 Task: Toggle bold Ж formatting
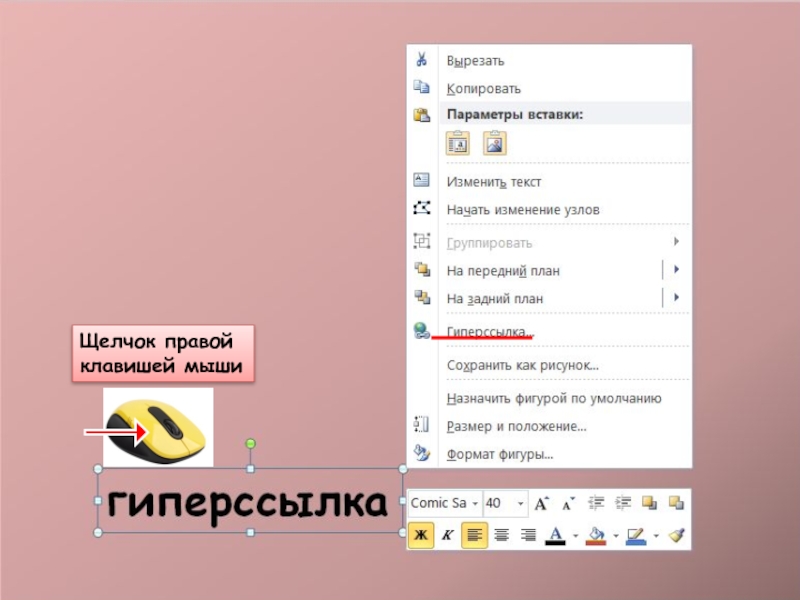pyautogui.click(x=421, y=535)
